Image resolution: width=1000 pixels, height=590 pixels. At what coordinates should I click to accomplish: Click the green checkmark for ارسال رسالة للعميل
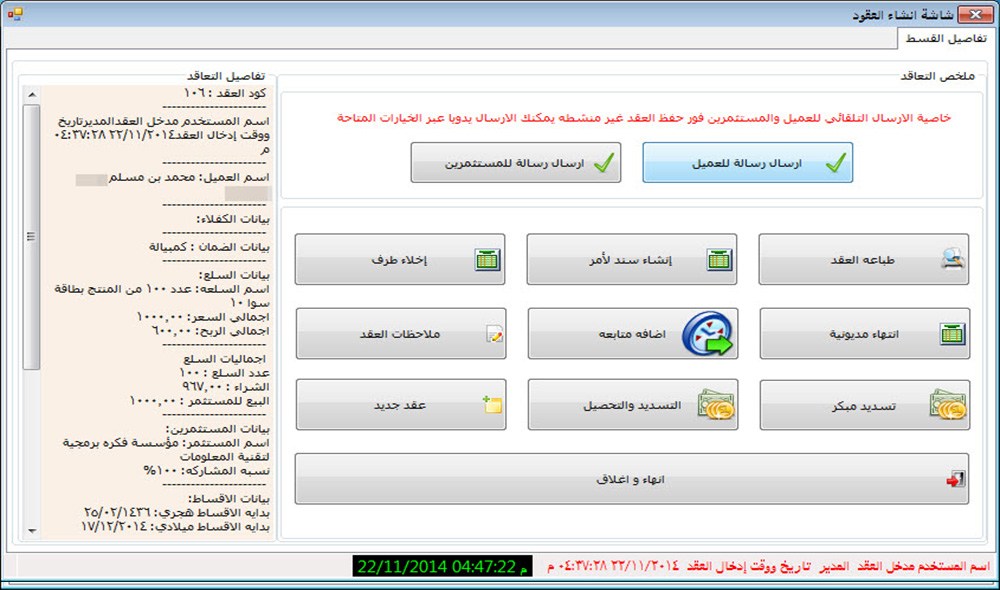coord(835,163)
